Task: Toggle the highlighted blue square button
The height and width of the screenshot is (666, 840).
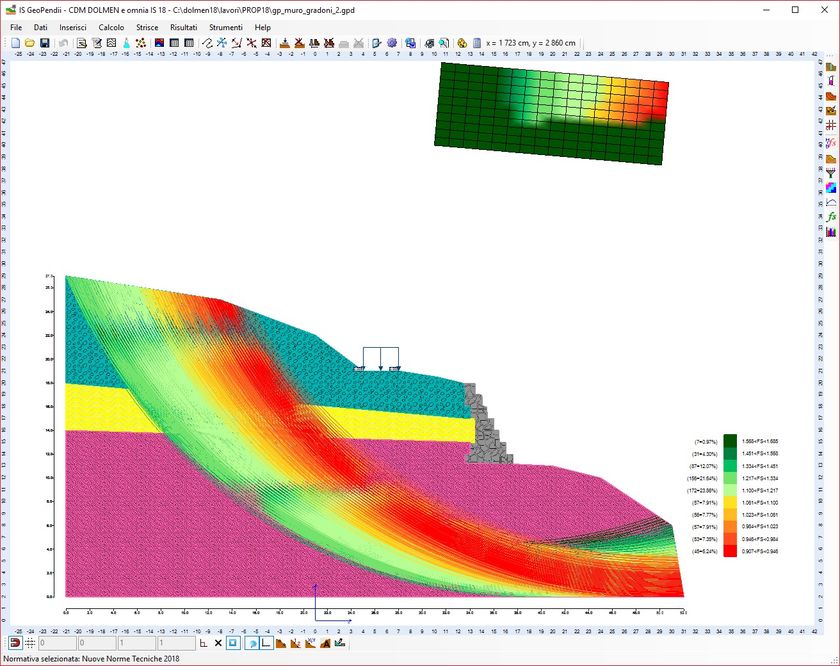Action: click(x=233, y=643)
